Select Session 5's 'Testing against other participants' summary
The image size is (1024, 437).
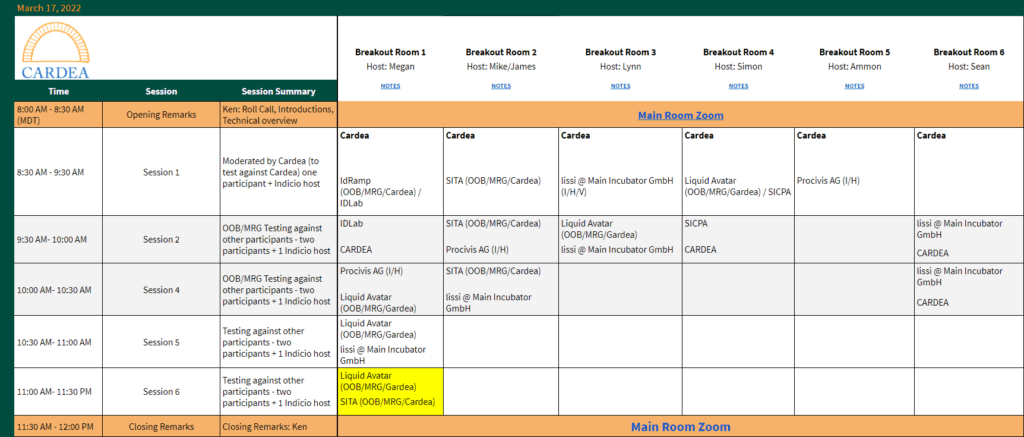[278, 342]
